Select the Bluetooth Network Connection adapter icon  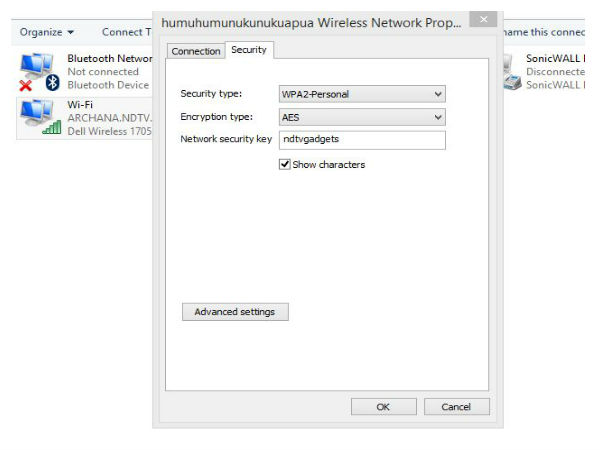[37, 67]
